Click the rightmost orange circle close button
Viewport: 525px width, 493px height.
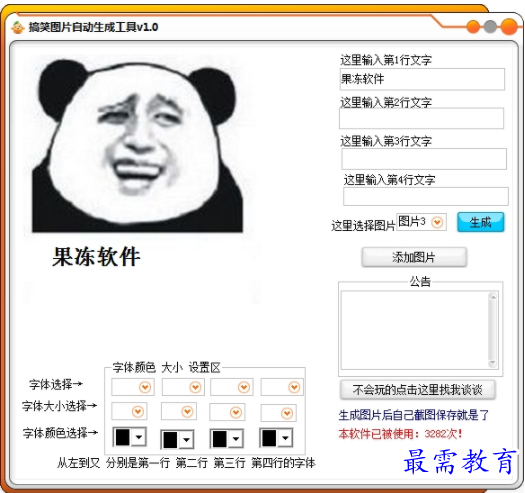[x=509, y=27]
